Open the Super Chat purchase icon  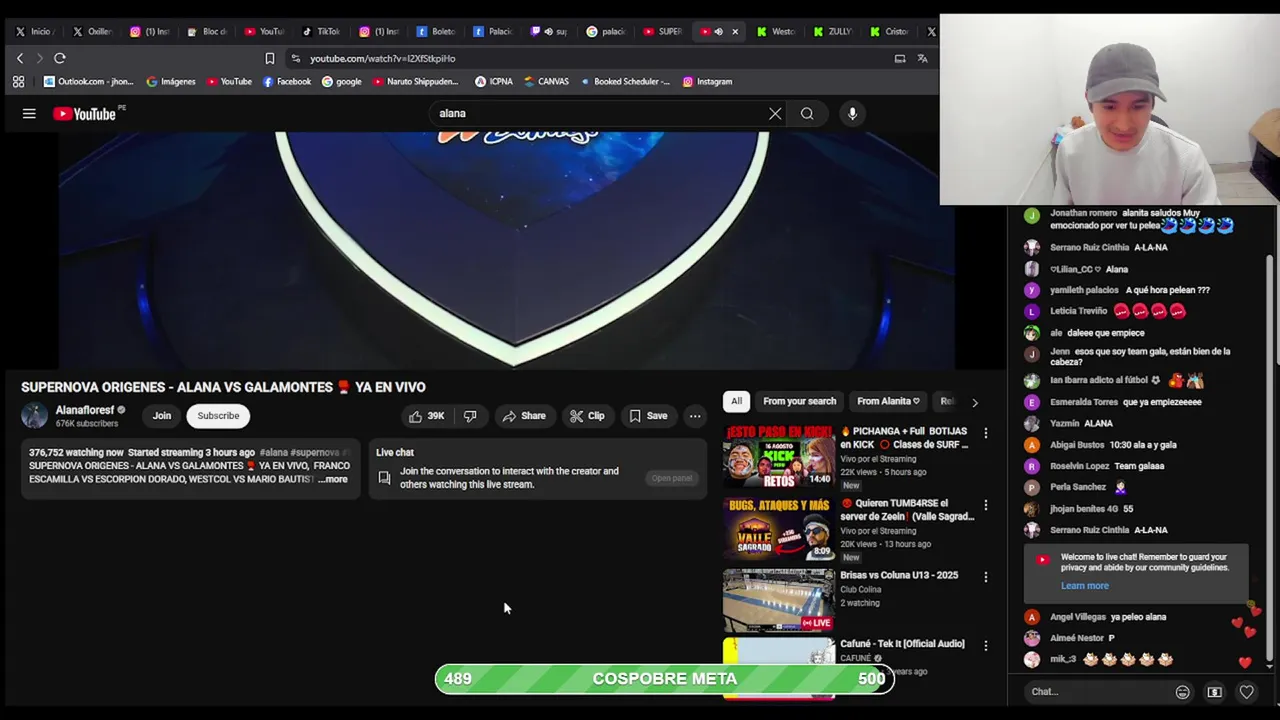[x=1214, y=692]
